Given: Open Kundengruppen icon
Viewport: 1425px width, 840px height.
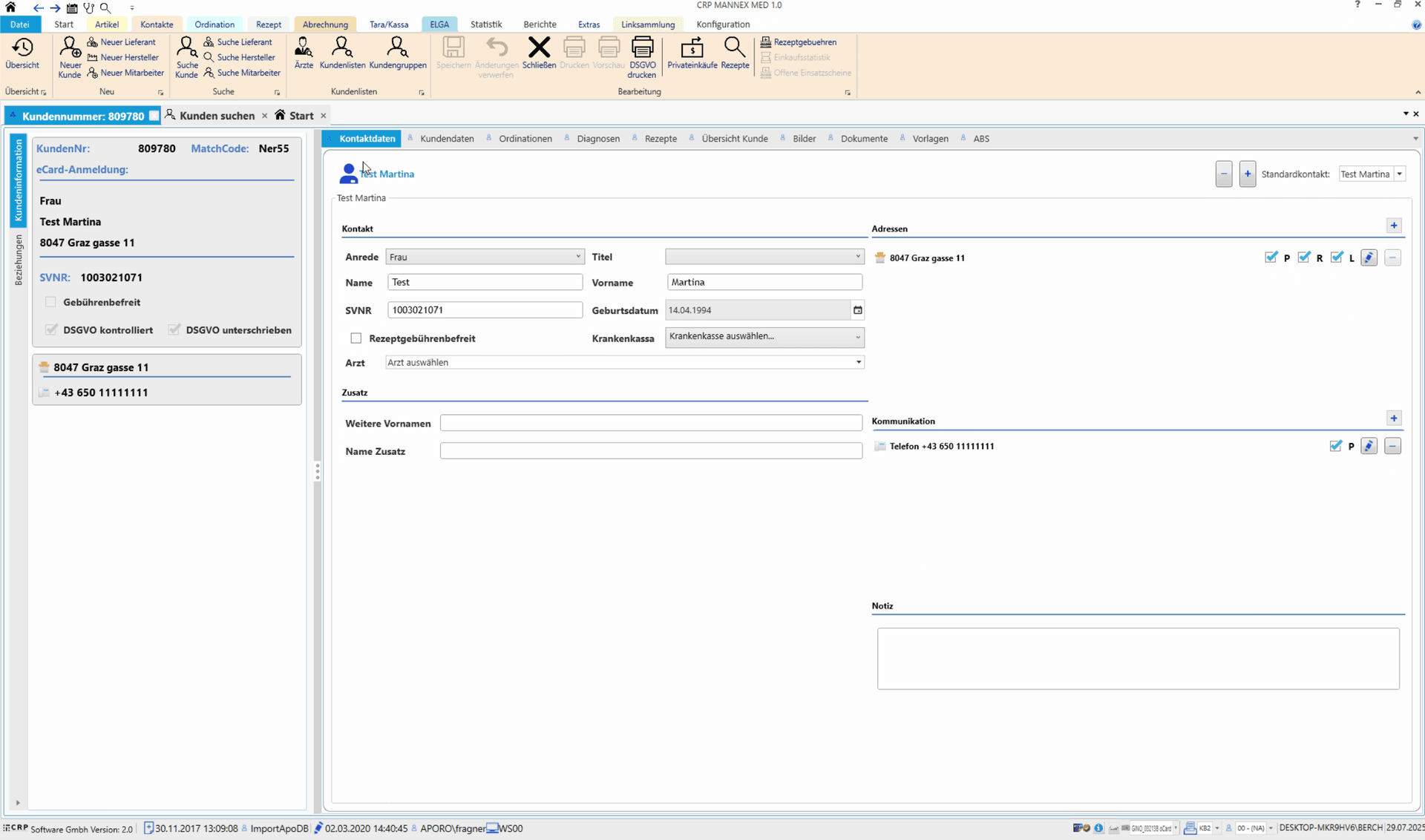Looking at the screenshot, I should [x=398, y=53].
